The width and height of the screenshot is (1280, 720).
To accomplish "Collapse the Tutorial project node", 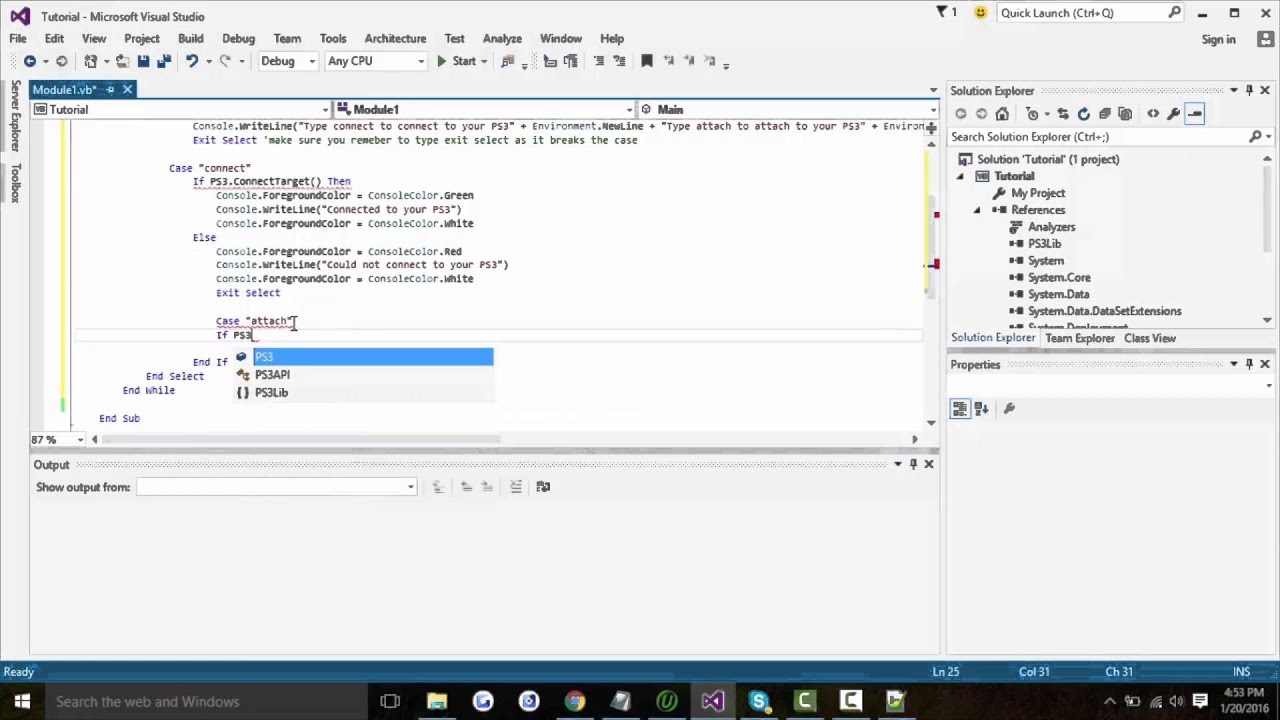I will pyautogui.click(x=961, y=176).
